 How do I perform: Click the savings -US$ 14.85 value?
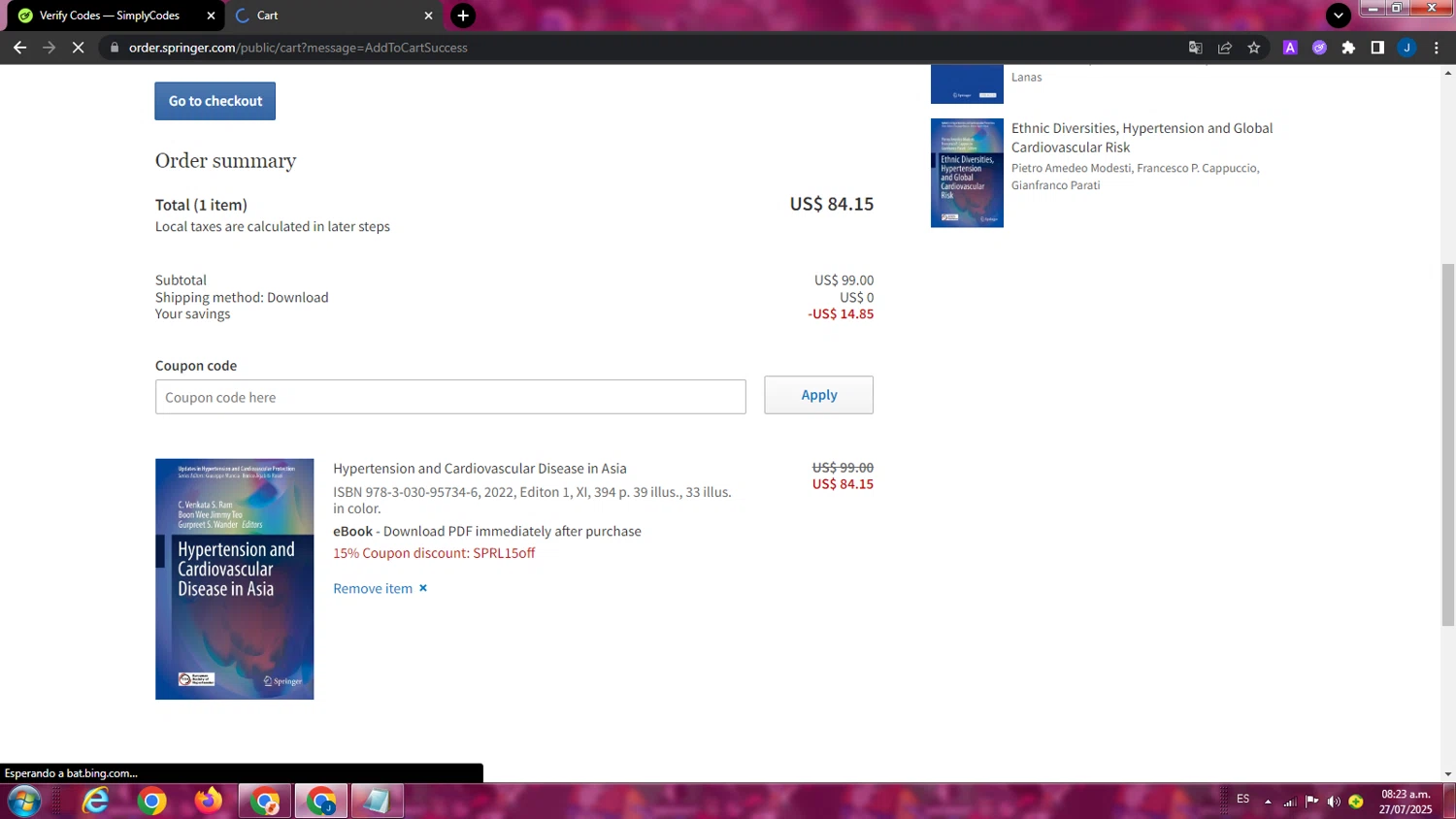pyautogui.click(x=841, y=314)
